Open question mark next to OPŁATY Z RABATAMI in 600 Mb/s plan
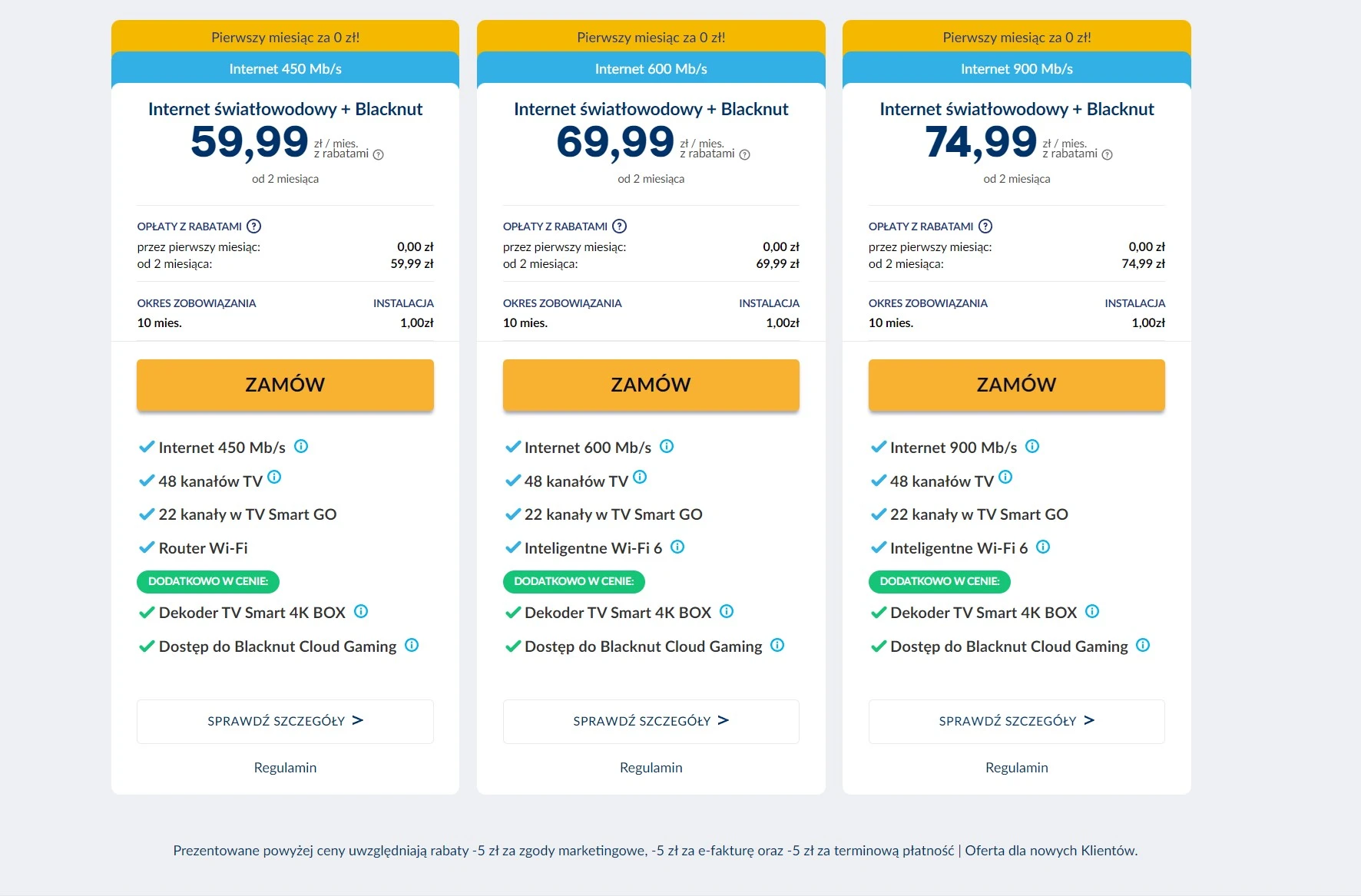1361x896 pixels. (620, 226)
